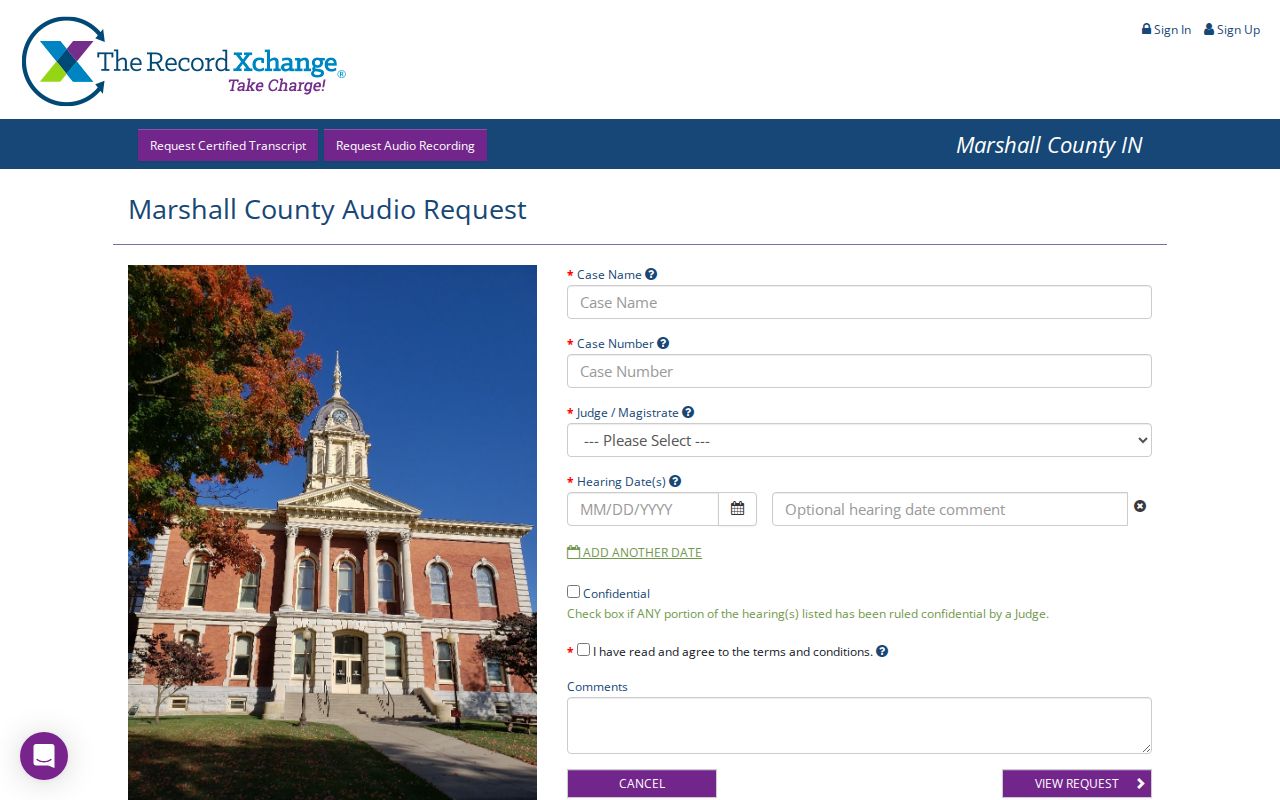Click the Marshall County IN heading text

(1049, 145)
